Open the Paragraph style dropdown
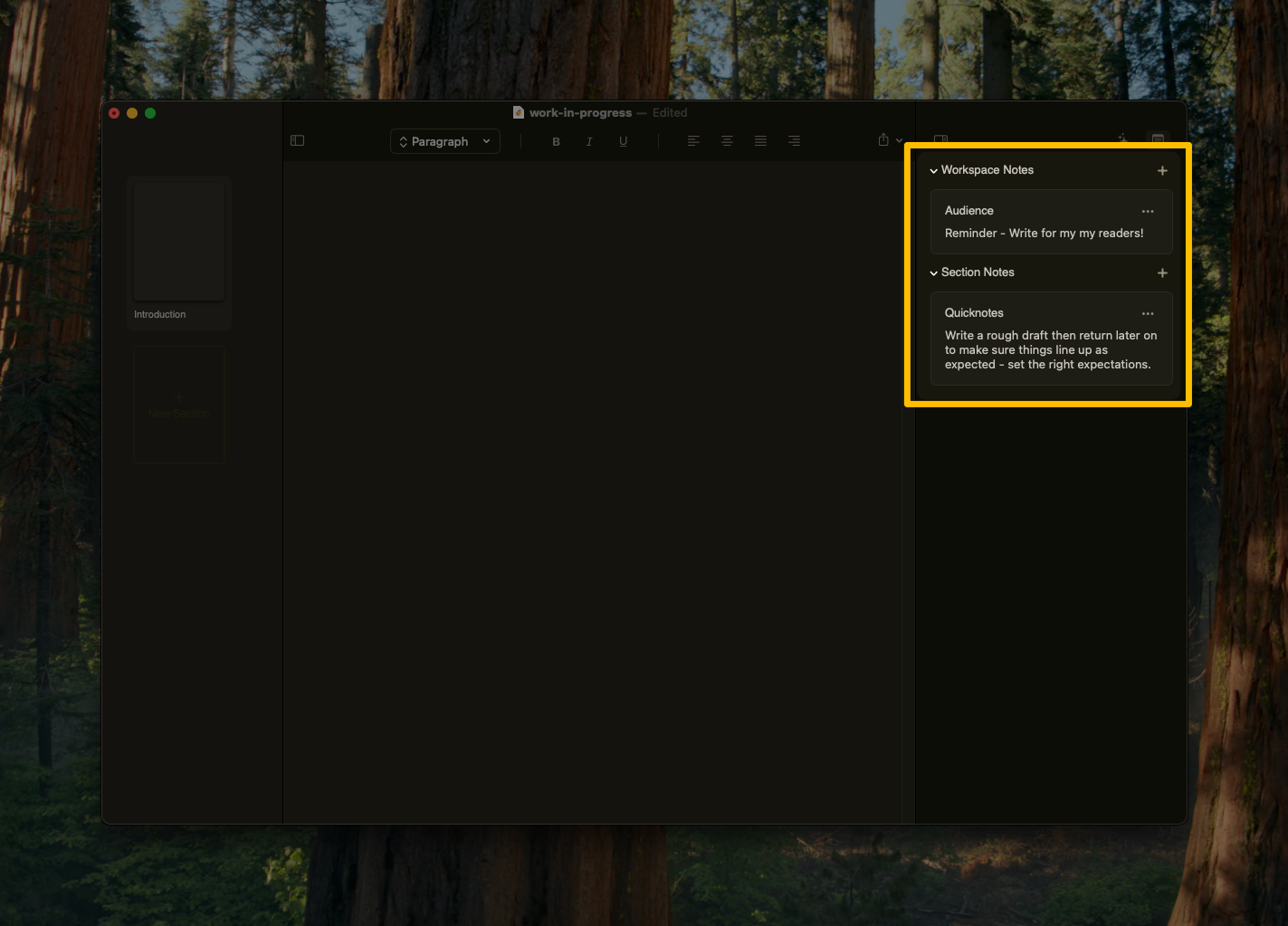 [444, 141]
